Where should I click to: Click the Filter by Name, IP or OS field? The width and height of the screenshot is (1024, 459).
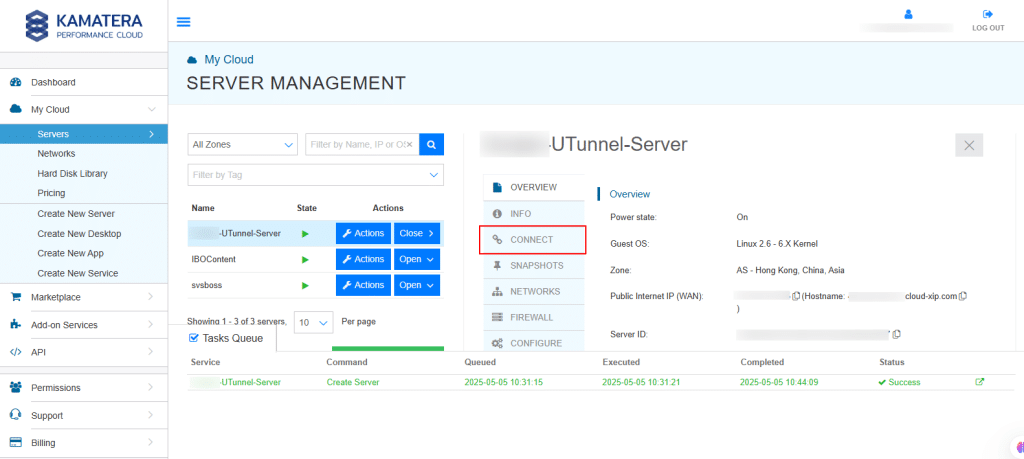362,144
